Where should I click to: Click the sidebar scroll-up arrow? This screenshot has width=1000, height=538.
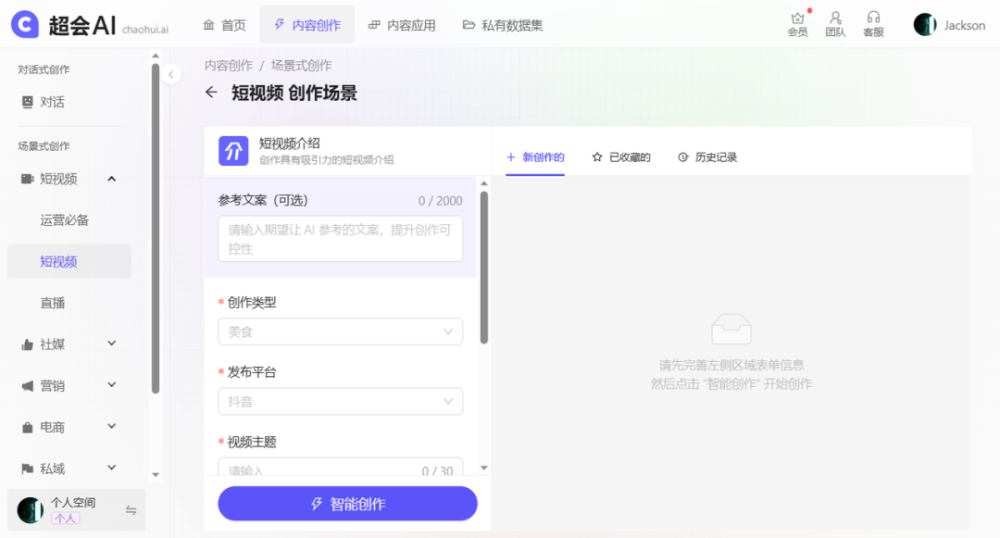pyautogui.click(x=156, y=56)
